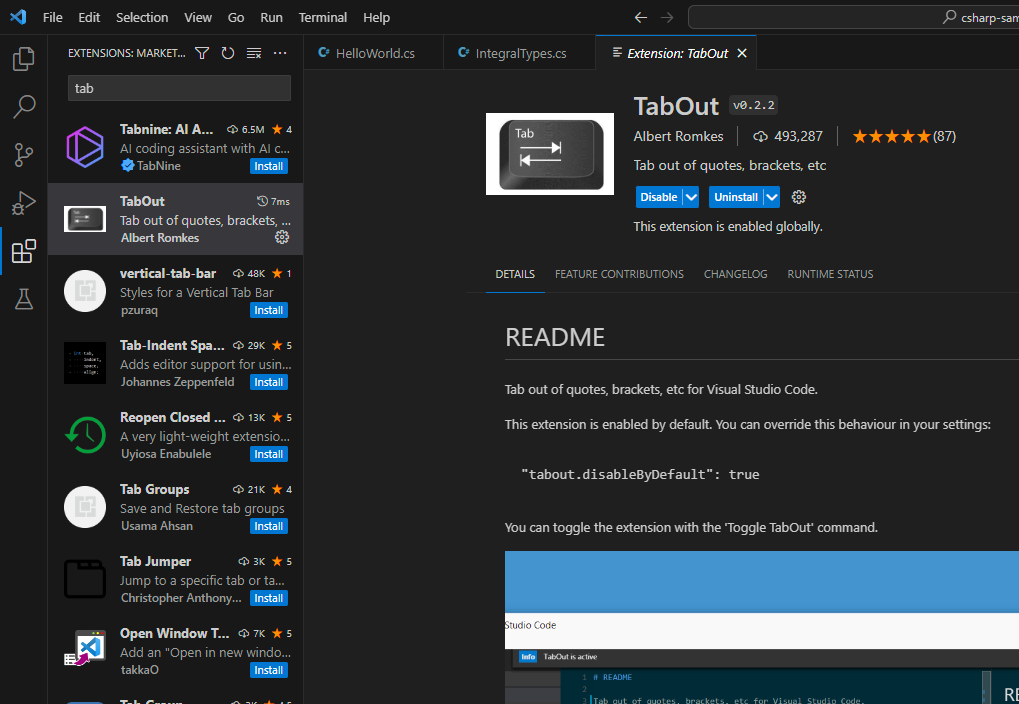Open the Go menu

click(236, 18)
